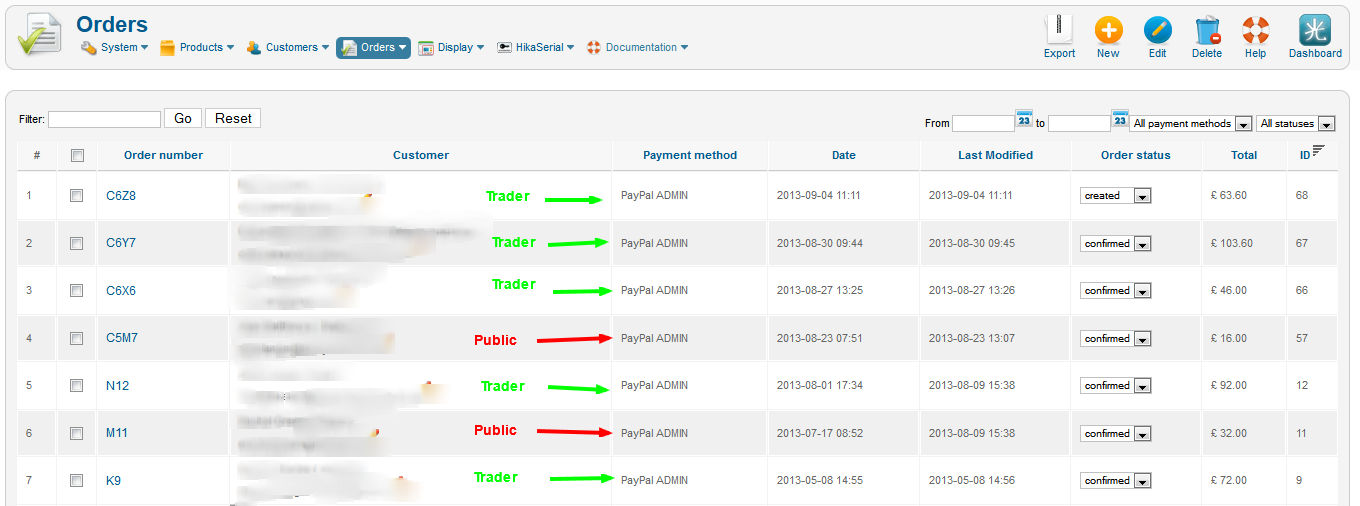Open the Display menu
This screenshot has height=506, width=1360.
coord(451,47)
